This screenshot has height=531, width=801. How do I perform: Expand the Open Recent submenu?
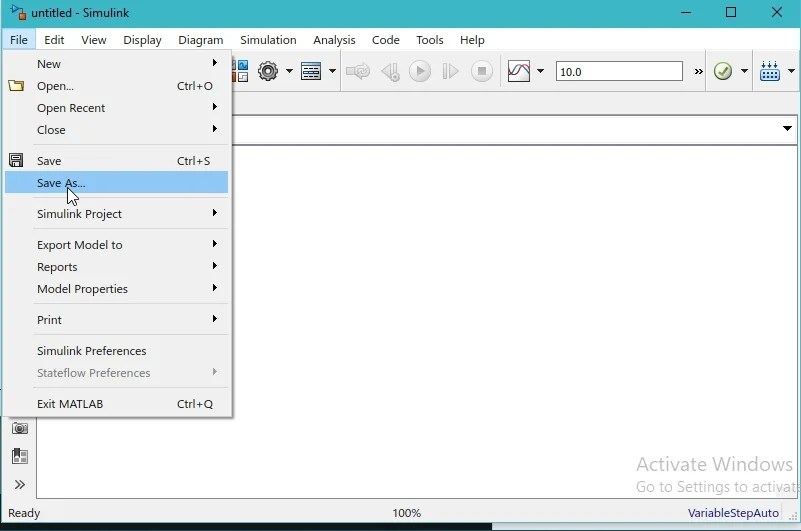pyautogui.click(x=116, y=108)
